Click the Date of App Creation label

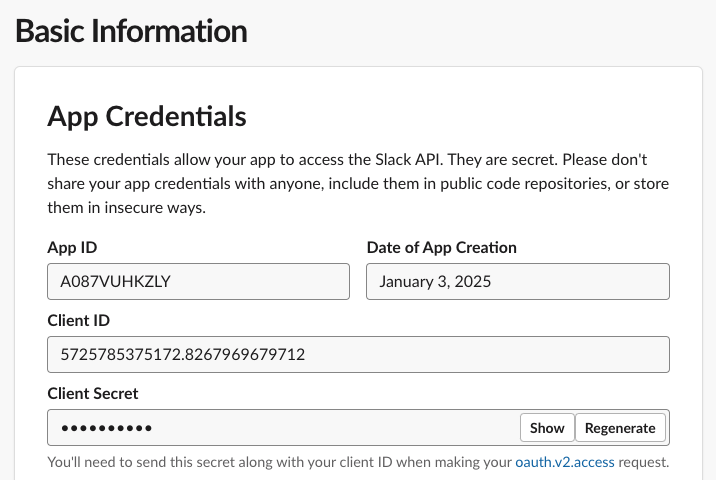441,247
